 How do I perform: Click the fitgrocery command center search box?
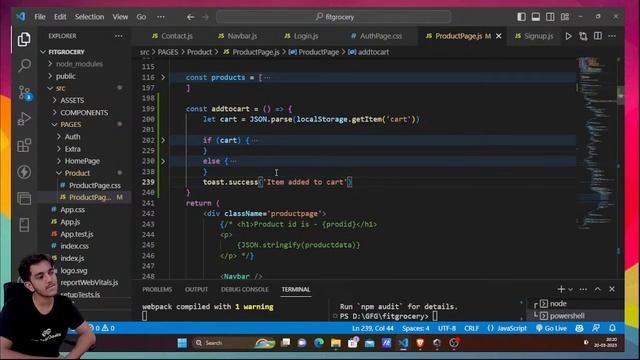(x=334, y=17)
